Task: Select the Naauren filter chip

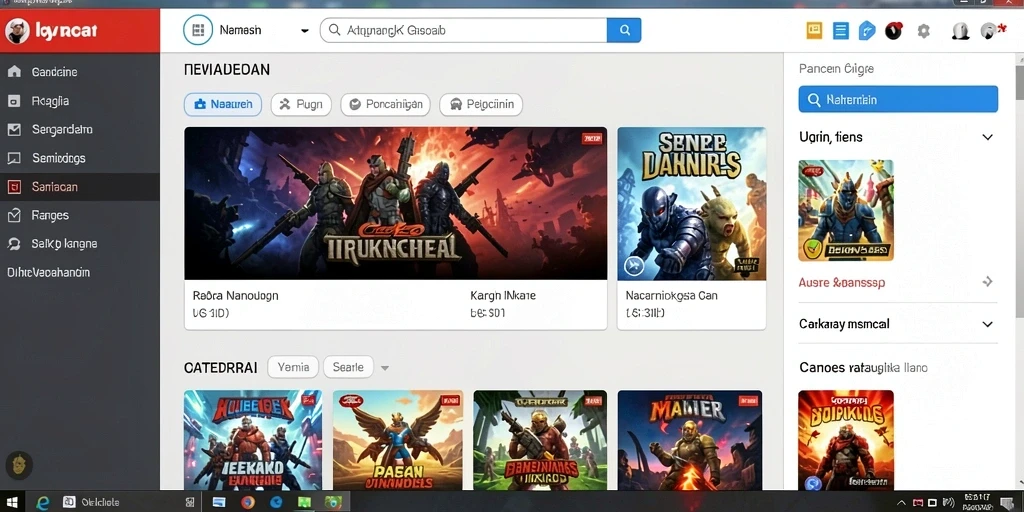Action: [223, 104]
